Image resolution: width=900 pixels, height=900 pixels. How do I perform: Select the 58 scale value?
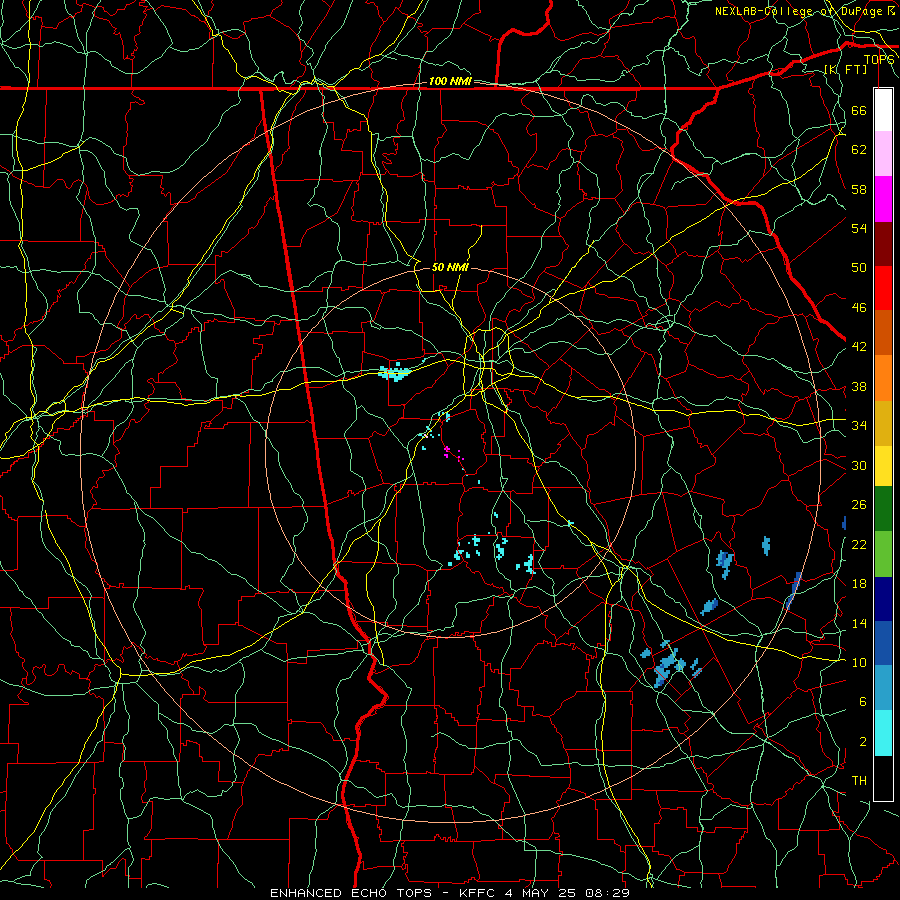859,189
